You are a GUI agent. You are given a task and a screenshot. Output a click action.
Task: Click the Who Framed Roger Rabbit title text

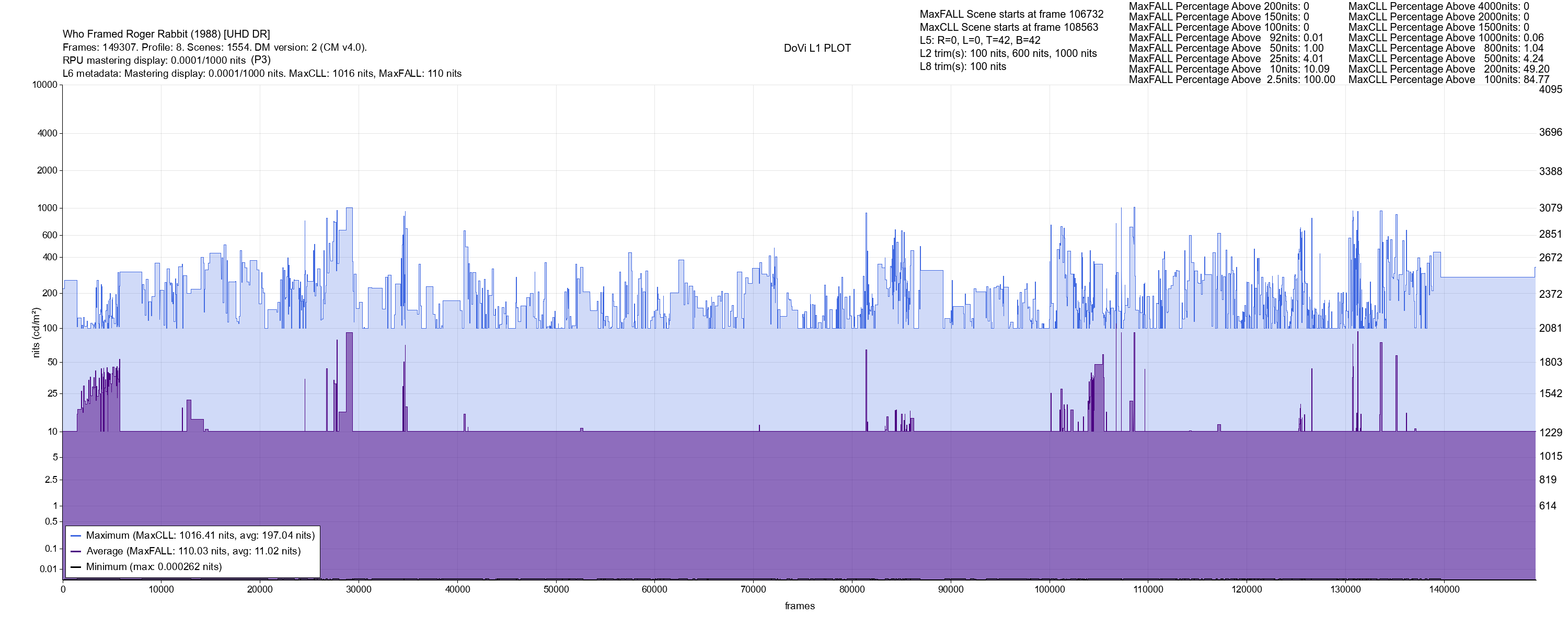pos(166,34)
